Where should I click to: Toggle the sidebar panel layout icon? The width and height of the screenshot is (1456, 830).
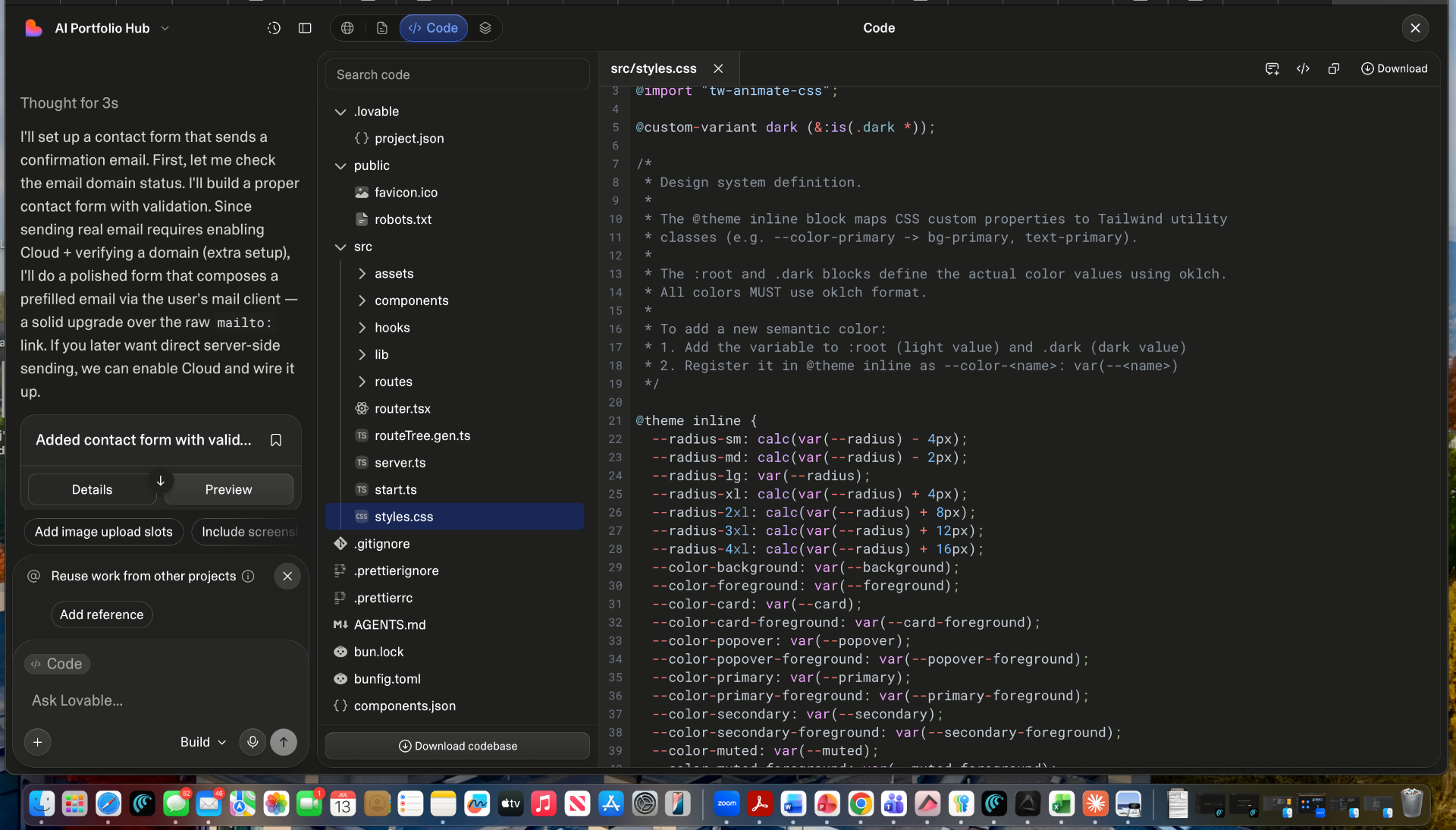[305, 28]
